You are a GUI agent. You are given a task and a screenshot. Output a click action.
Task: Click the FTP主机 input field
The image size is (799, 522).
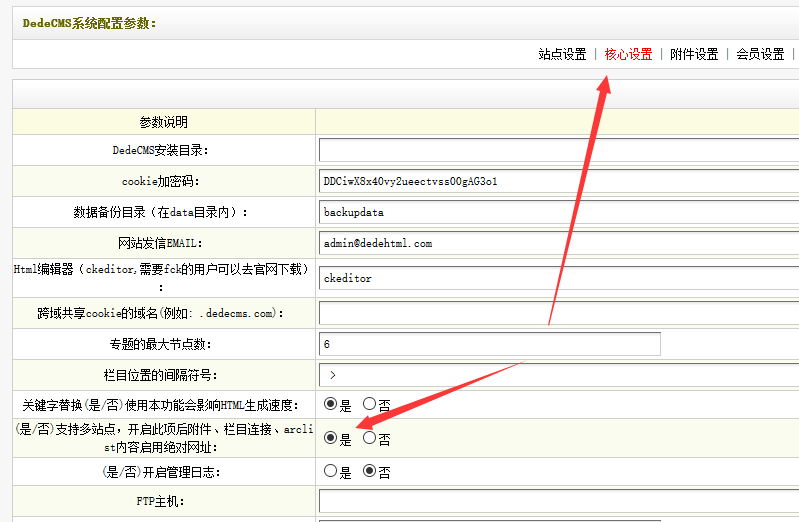coord(559,501)
